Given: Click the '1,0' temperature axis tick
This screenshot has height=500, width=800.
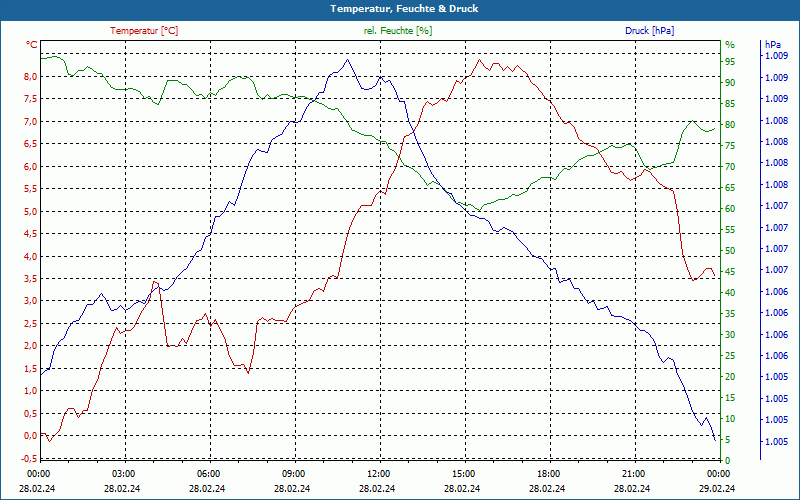Looking at the screenshot, I should point(31,391).
